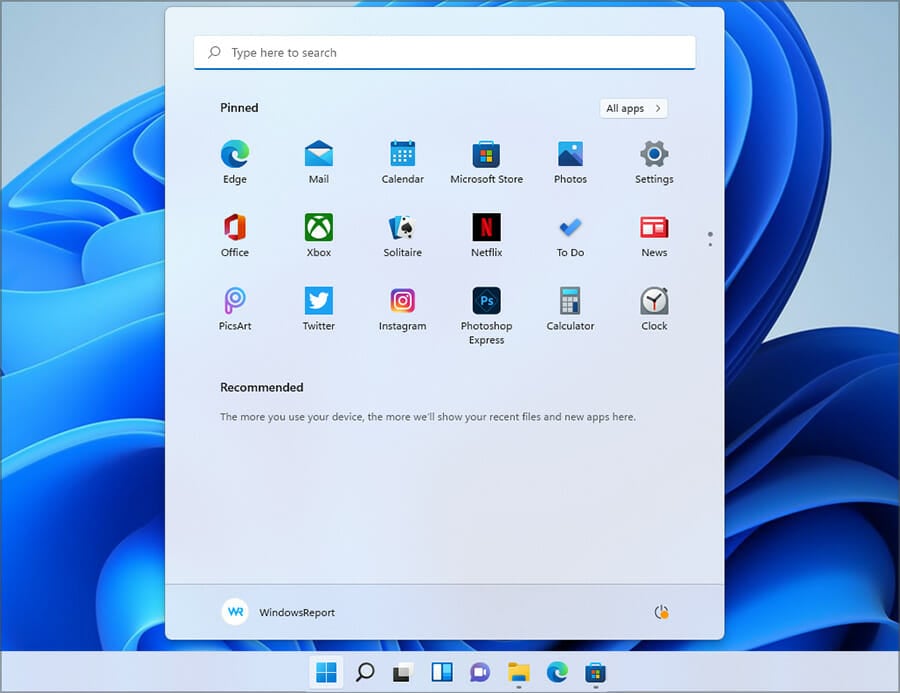Launch Photoshop Express

pyautogui.click(x=486, y=316)
